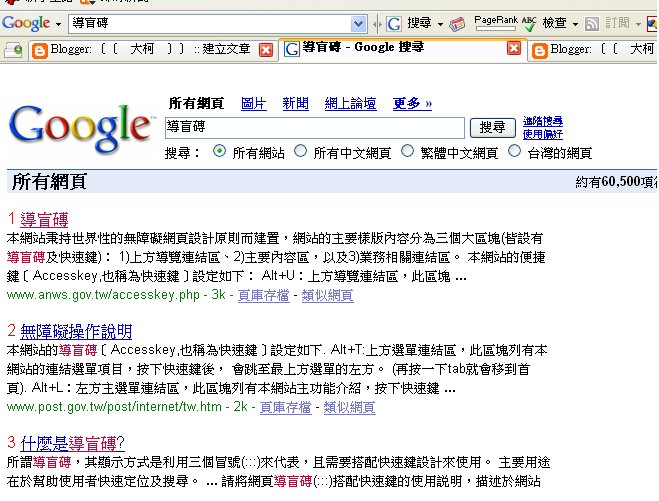Select the 台灣的網頁 radio button

514,151
